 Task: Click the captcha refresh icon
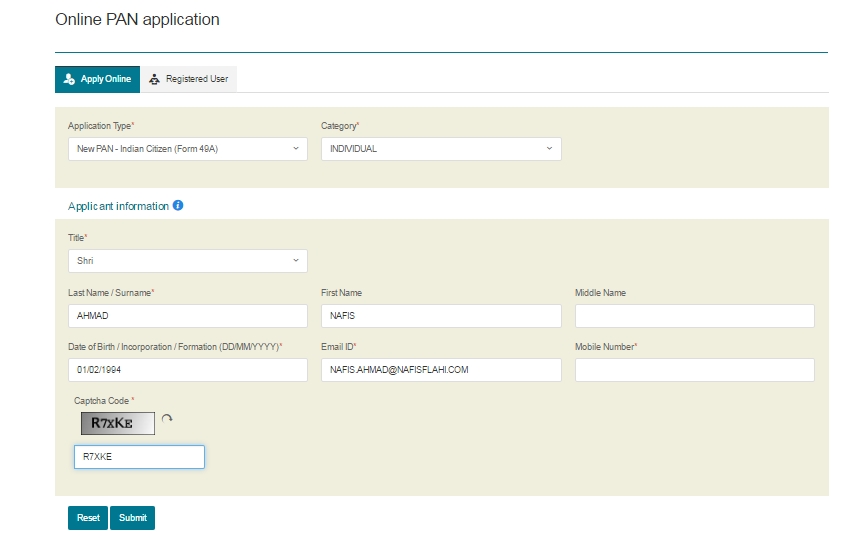coord(167,419)
